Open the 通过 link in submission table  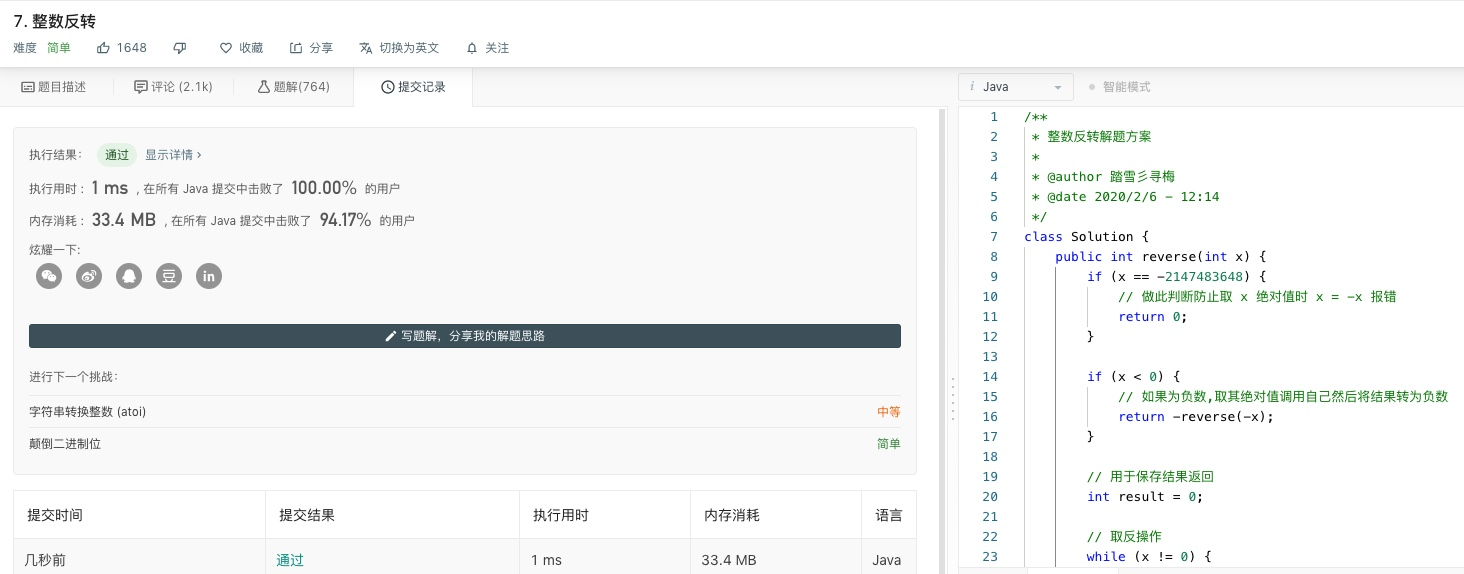pyautogui.click(x=290, y=560)
